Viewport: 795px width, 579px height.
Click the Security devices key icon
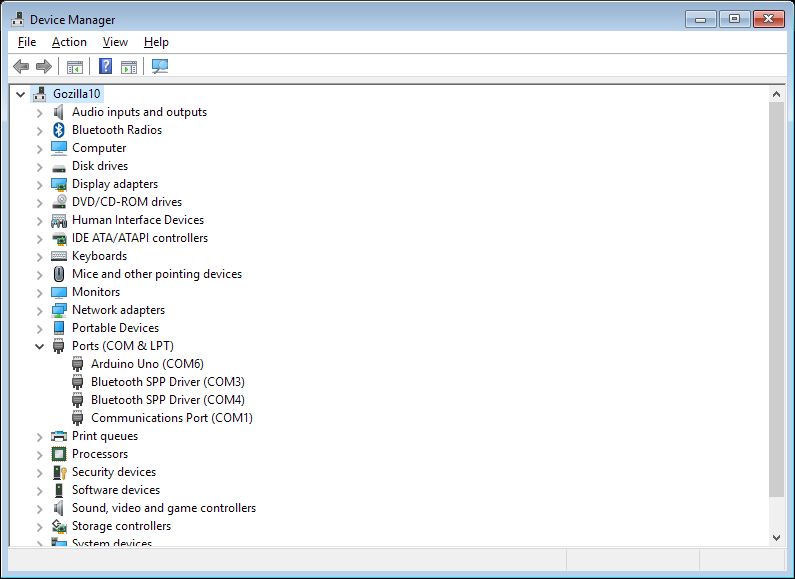(x=58, y=472)
